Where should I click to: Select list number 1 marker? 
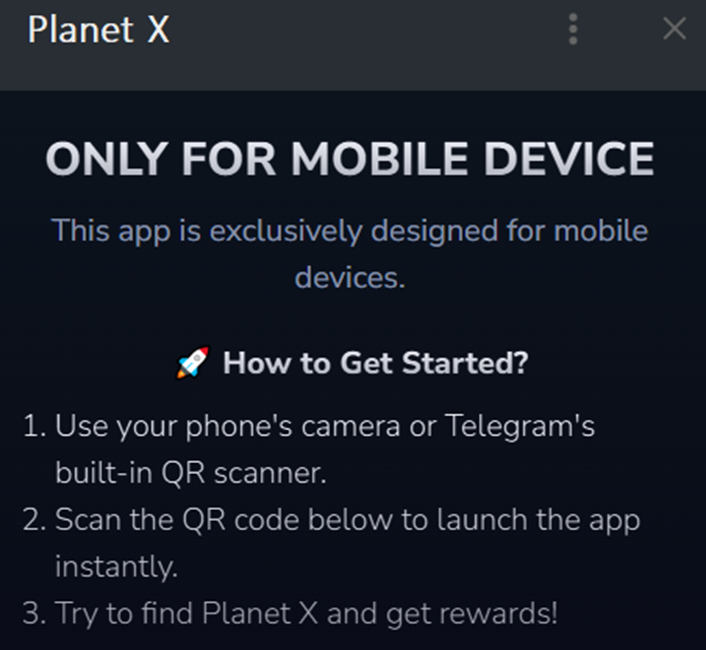(35, 426)
